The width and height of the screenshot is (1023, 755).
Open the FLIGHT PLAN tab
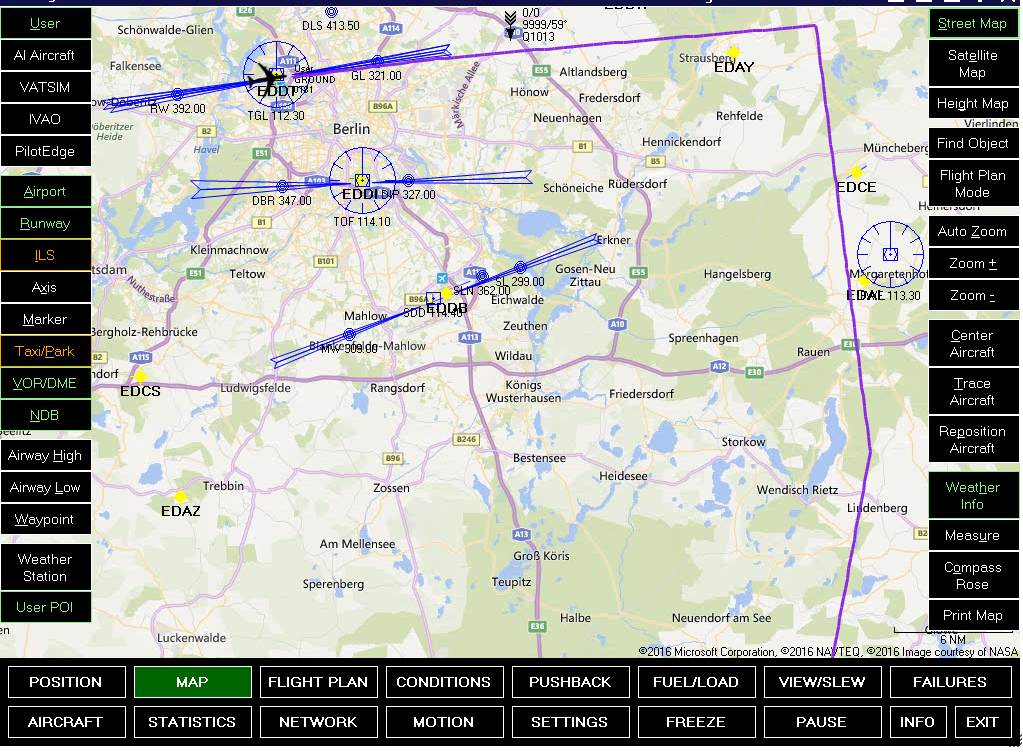tap(318, 683)
